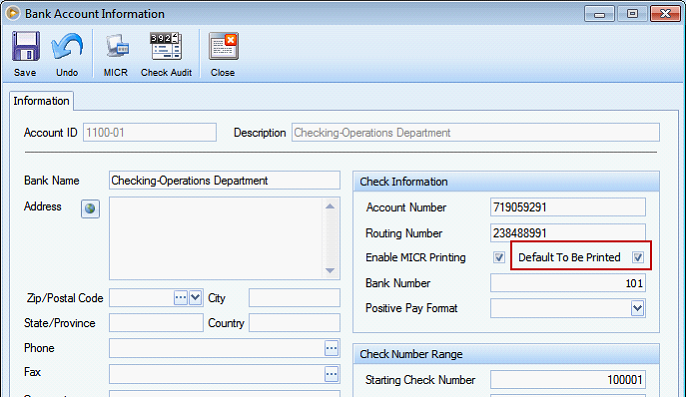Uncheck the Default To Be Printed checkbox
The image size is (687, 398).
[x=638, y=257]
